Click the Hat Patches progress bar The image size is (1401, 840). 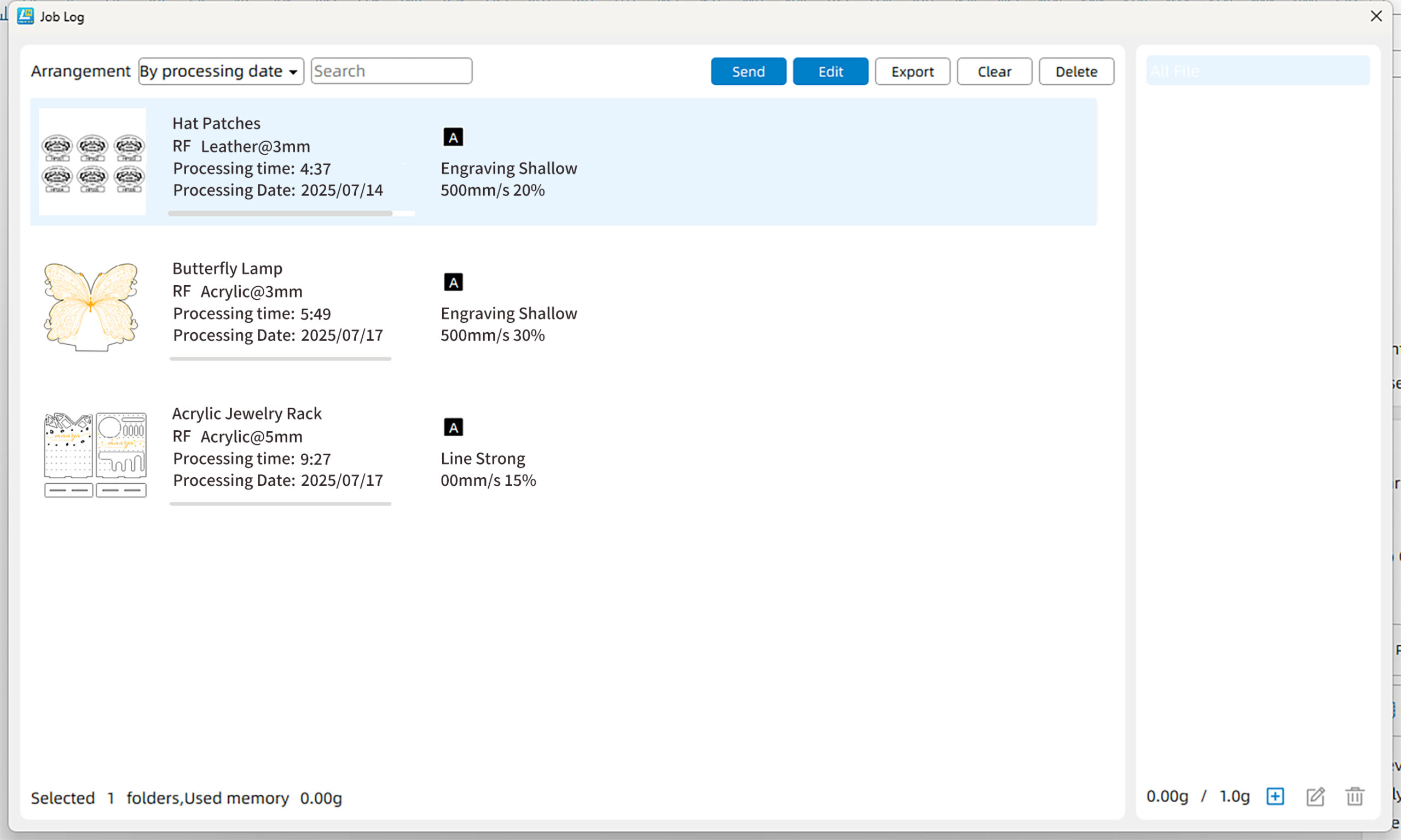tap(280, 213)
